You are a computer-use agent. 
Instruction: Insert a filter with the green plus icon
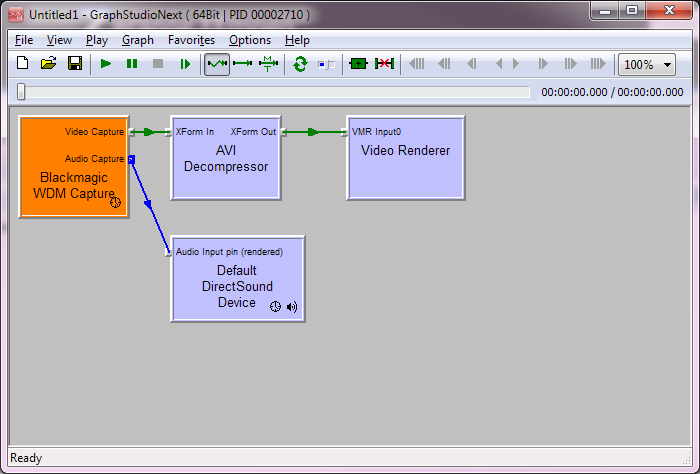(358, 64)
